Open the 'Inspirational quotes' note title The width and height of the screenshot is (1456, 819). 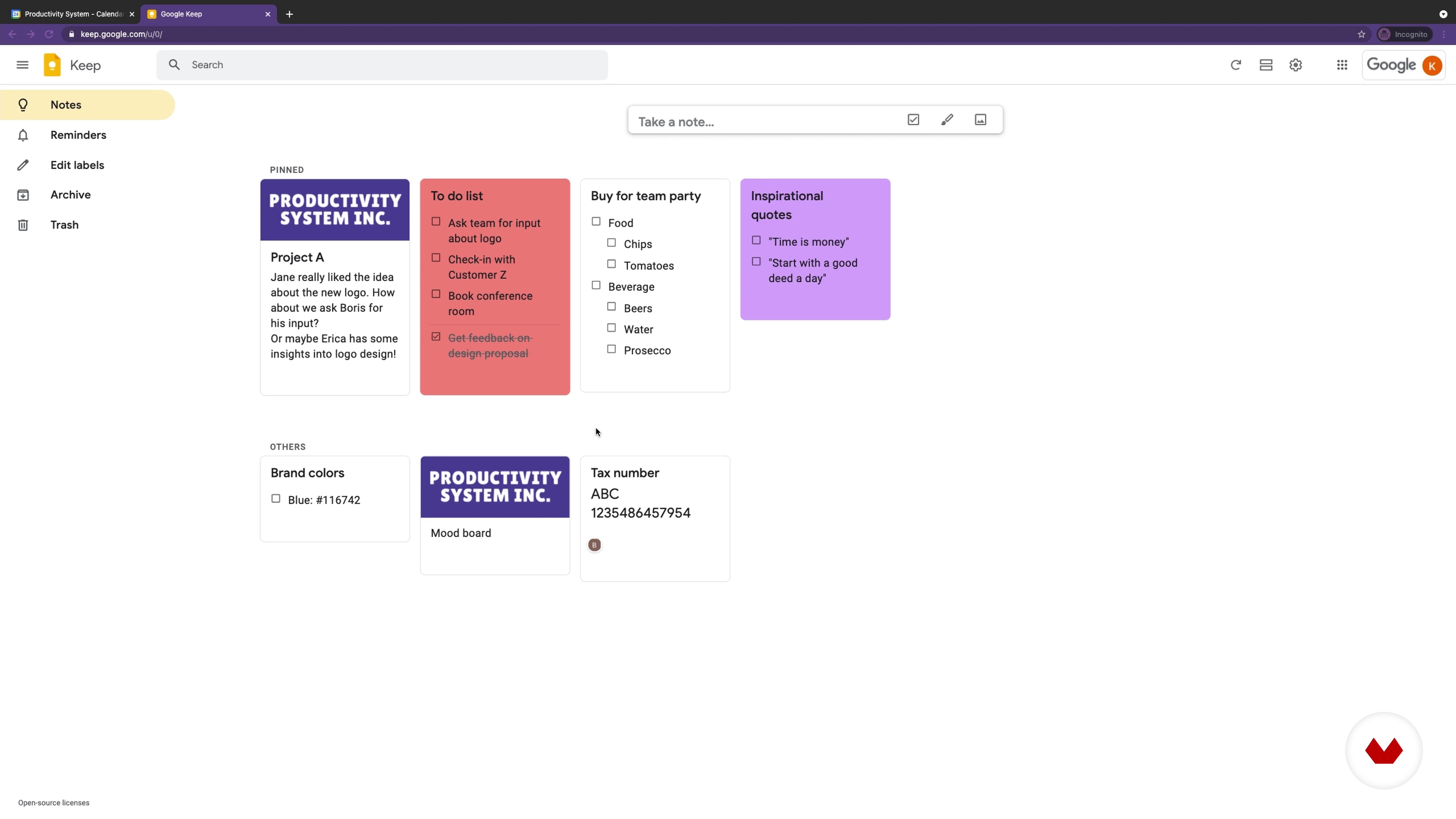coord(787,205)
